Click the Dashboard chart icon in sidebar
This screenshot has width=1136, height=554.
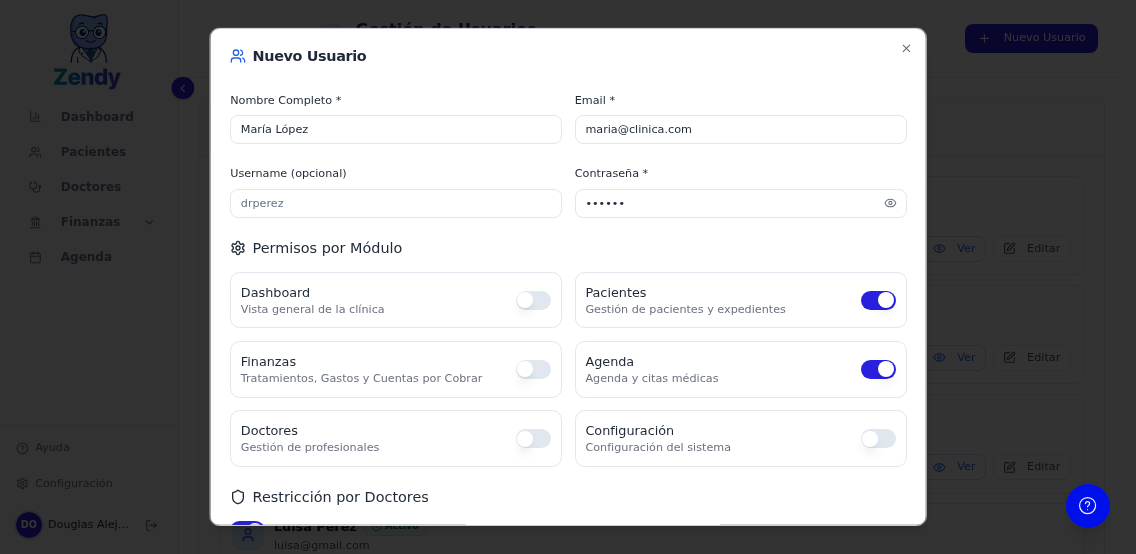click(x=36, y=117)
